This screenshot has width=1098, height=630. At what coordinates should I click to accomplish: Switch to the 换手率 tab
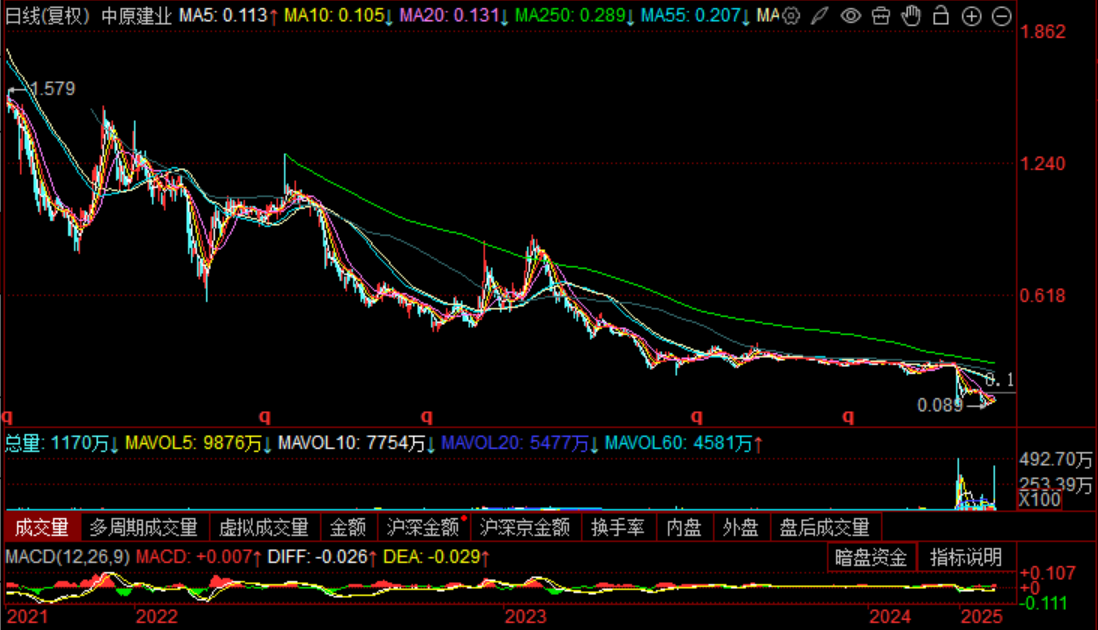618,527
